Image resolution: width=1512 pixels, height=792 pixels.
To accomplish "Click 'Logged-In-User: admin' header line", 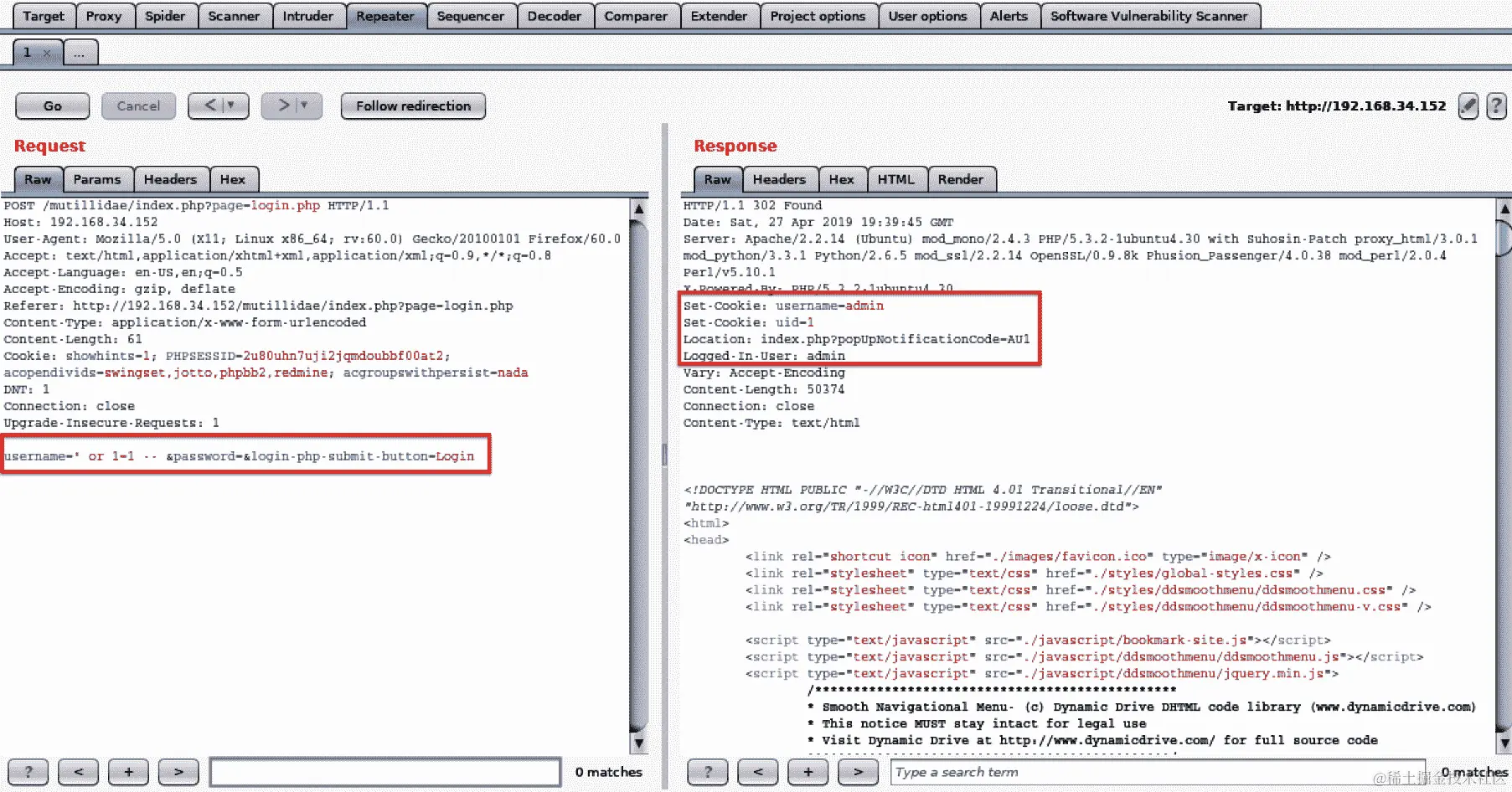I will (764, 356).
